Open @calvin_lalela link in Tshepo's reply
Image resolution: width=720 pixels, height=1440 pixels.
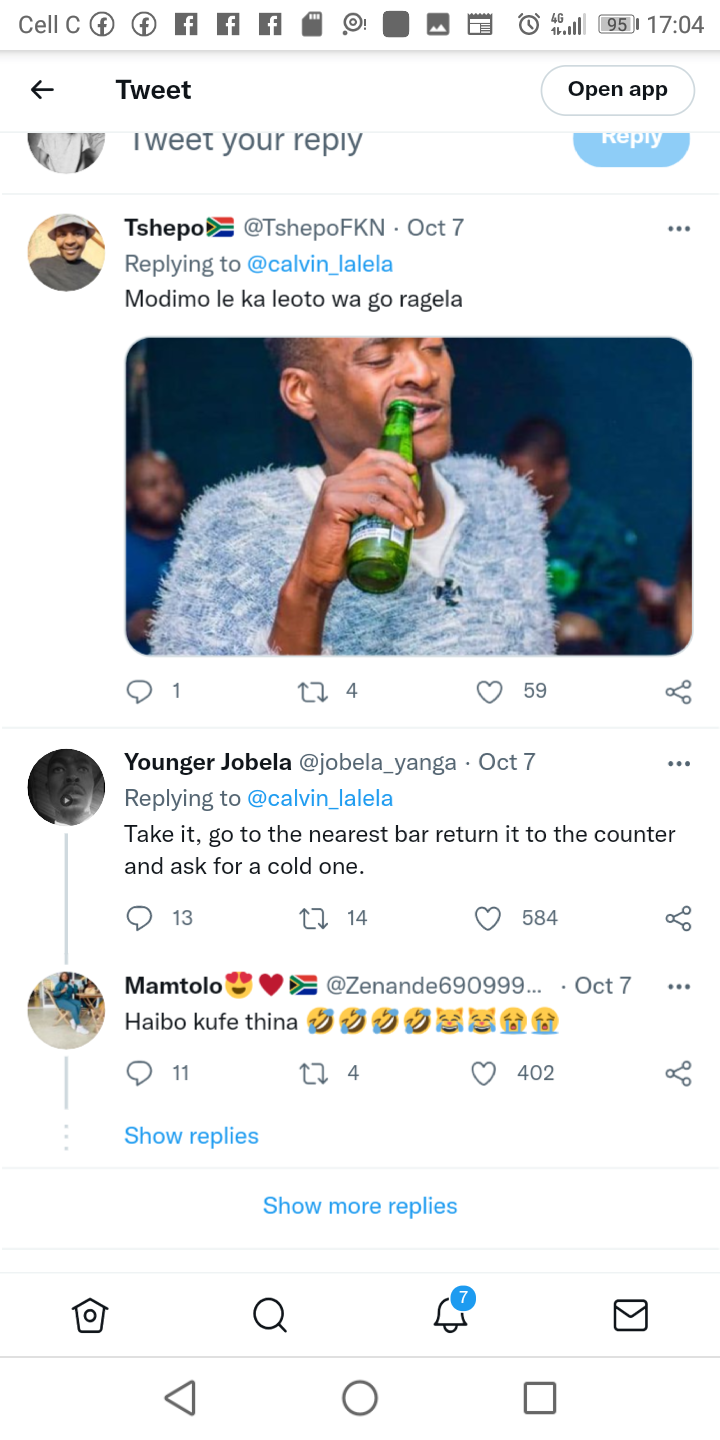point(320,264)
